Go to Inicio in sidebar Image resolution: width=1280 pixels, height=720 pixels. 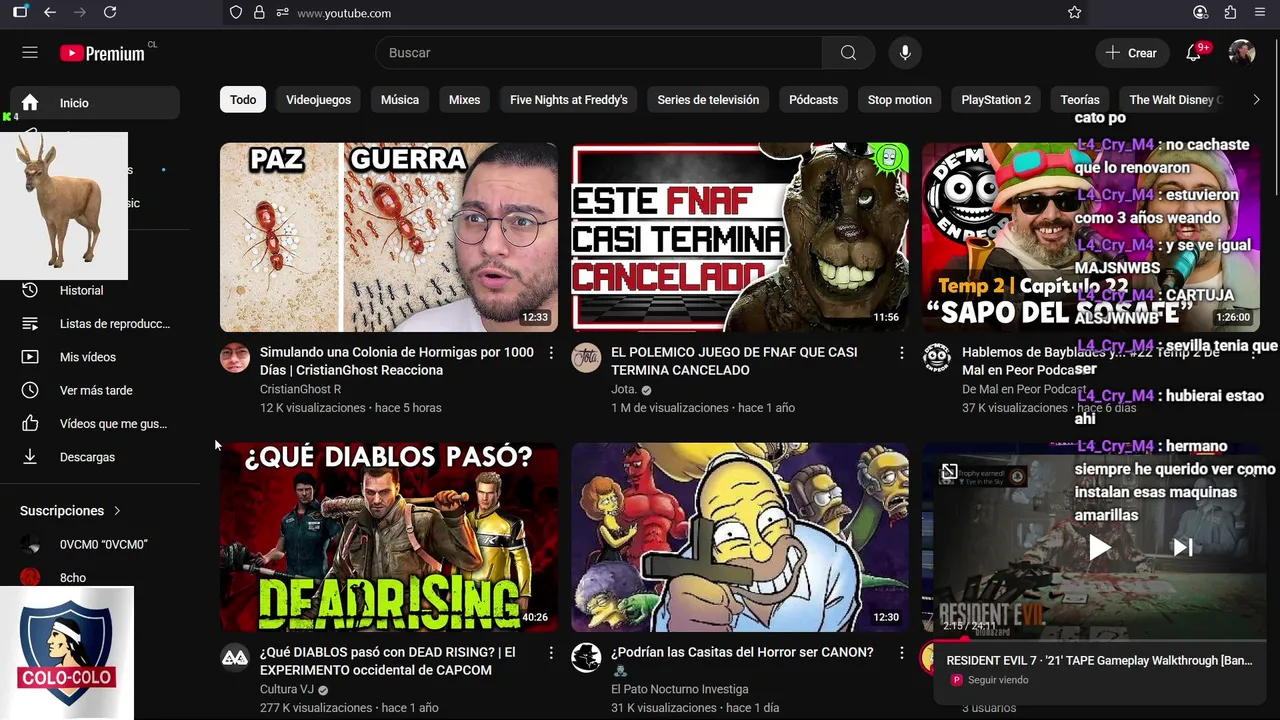tap(95, 103)
